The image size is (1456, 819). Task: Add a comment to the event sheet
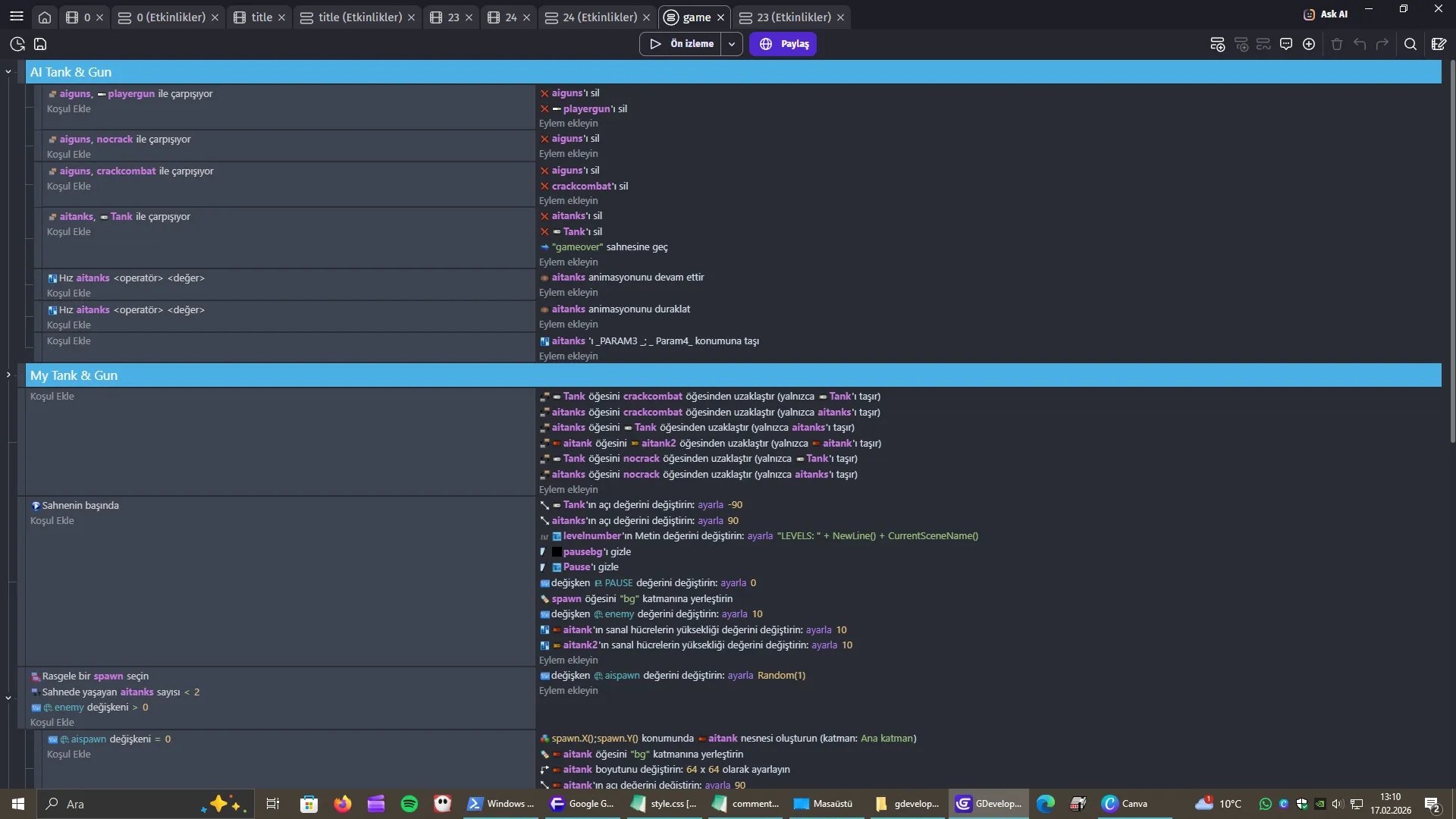click(1286, 44)
